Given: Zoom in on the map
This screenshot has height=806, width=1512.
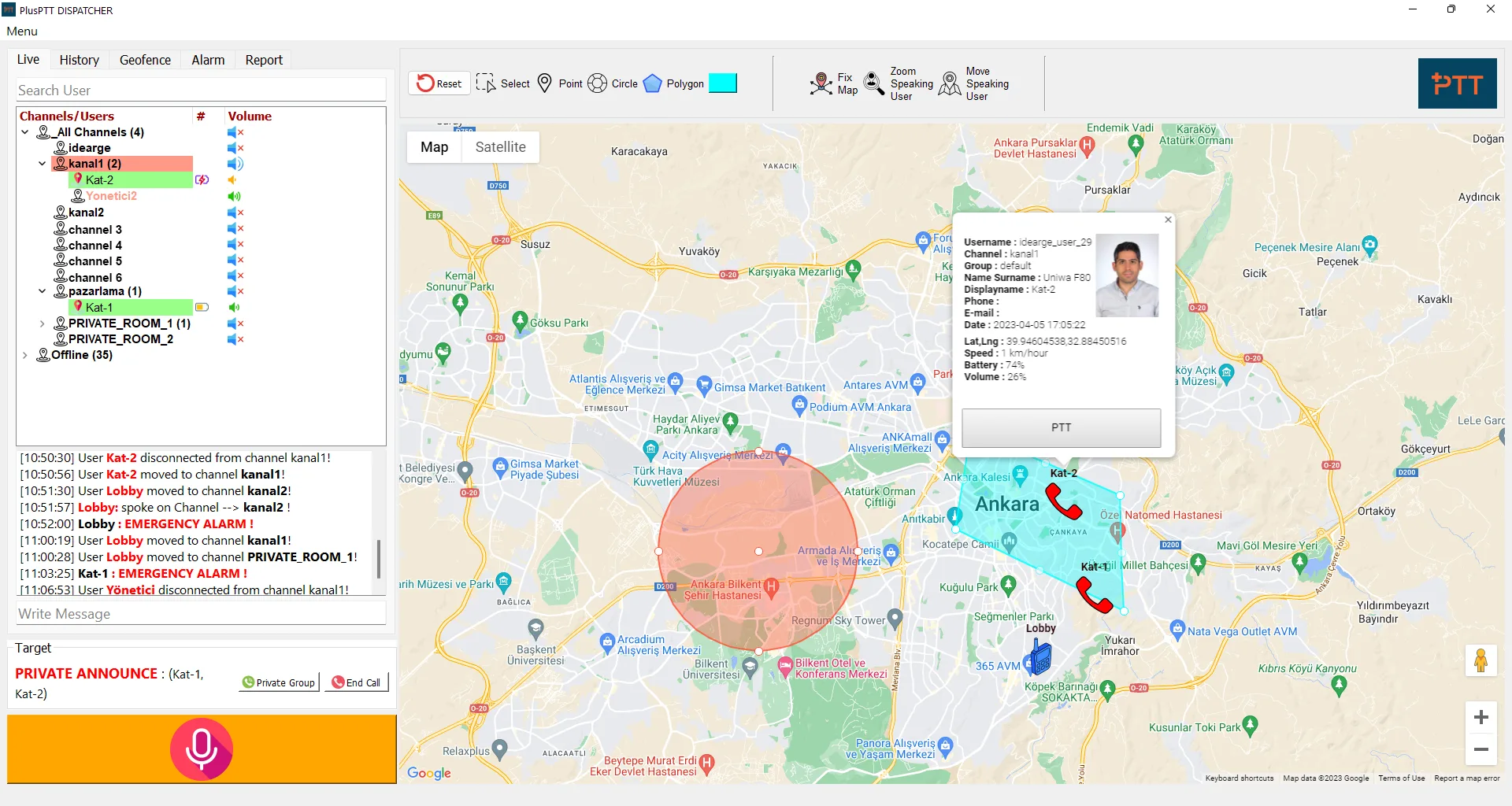Looking at the screenshot, I should pos(1480,717).
